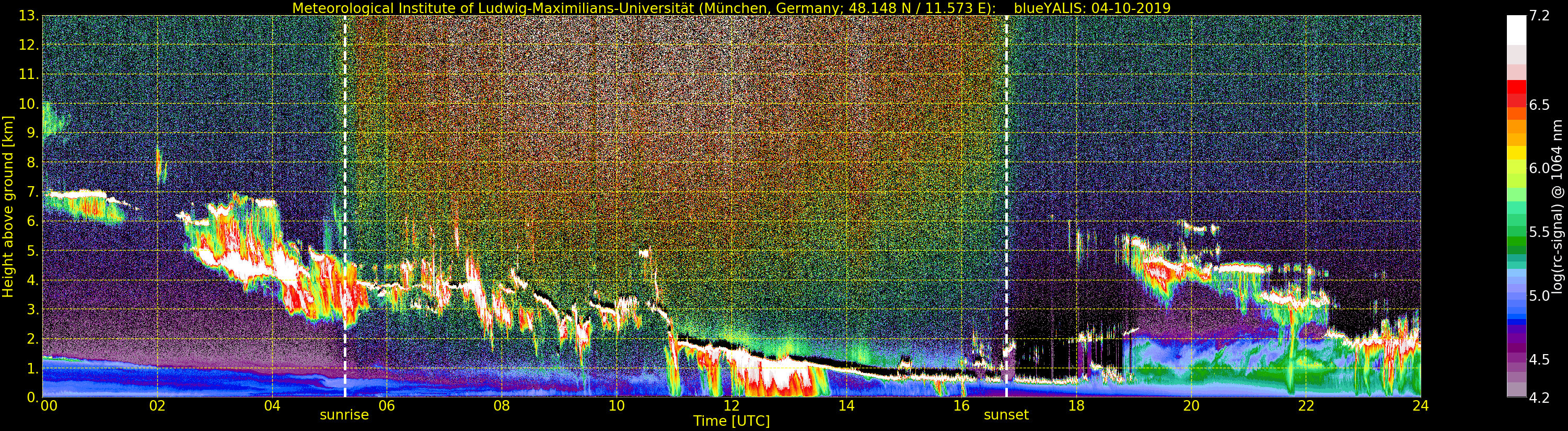Click the time axis tick '04'
The height and width of the screenshot is (431, 1568).
[272, 406]
